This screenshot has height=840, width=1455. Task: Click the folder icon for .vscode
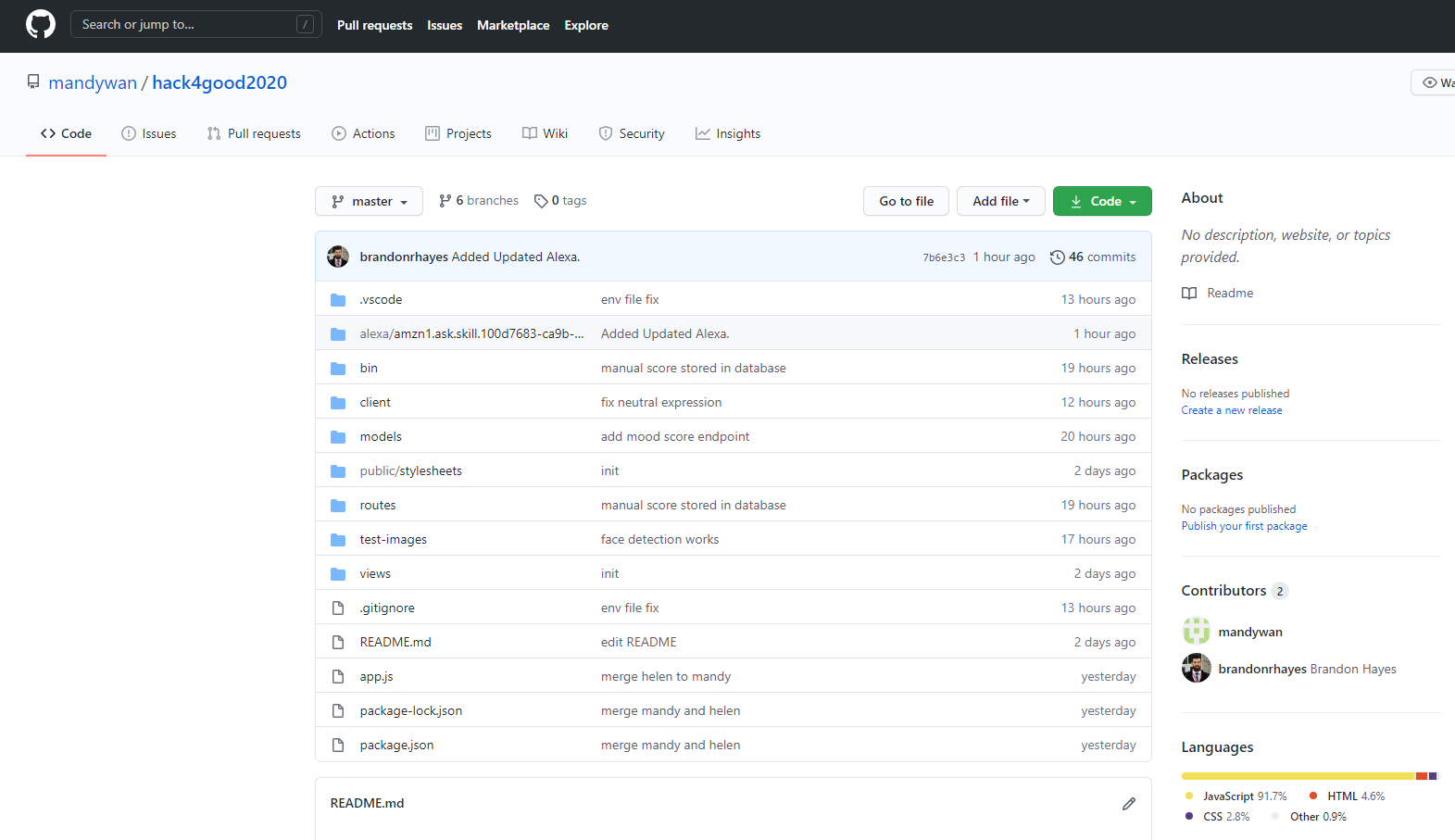tap(338, 299)
